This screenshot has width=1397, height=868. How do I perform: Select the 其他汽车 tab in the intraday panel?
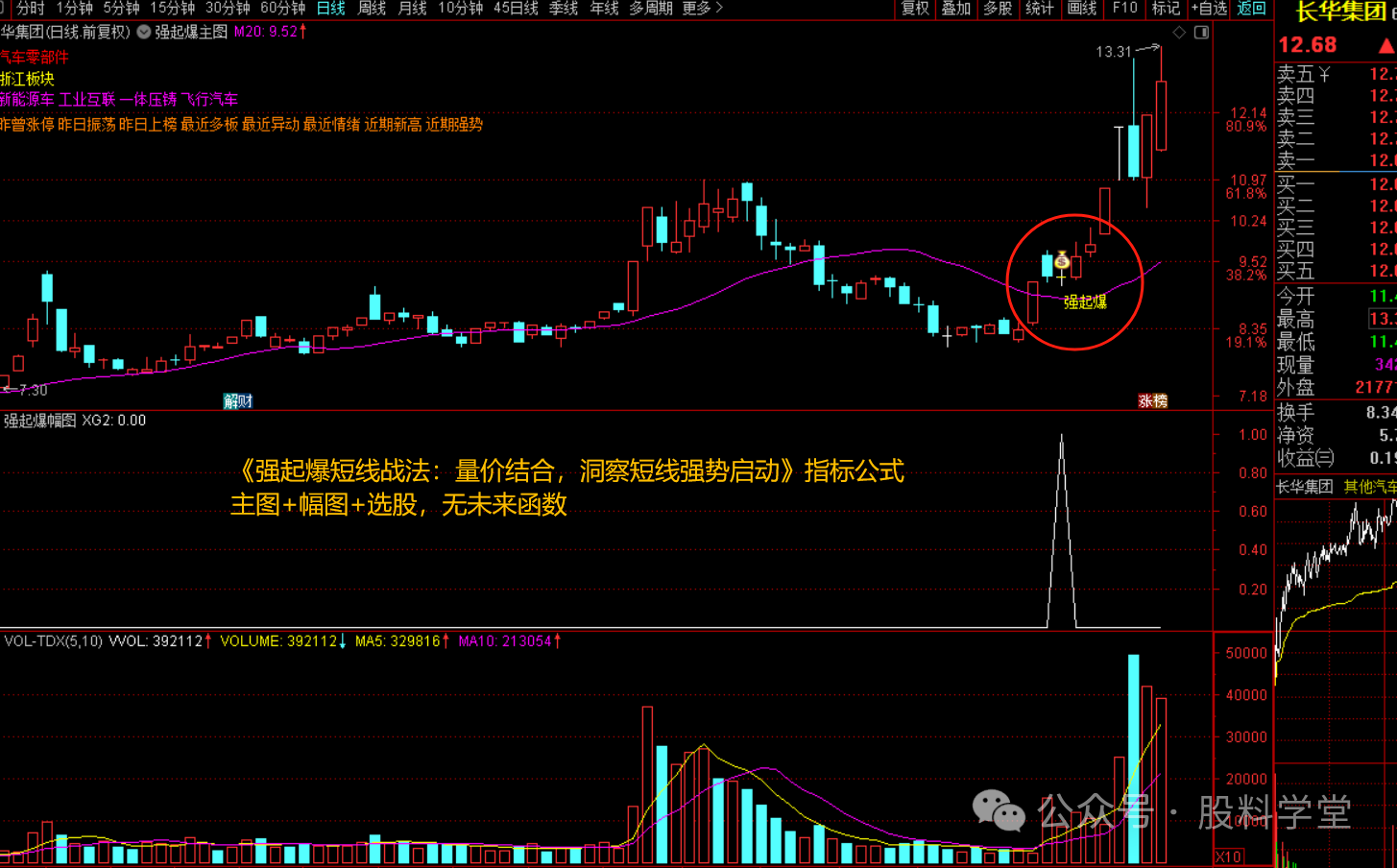pyautogui.click(x=1369, y=487)
